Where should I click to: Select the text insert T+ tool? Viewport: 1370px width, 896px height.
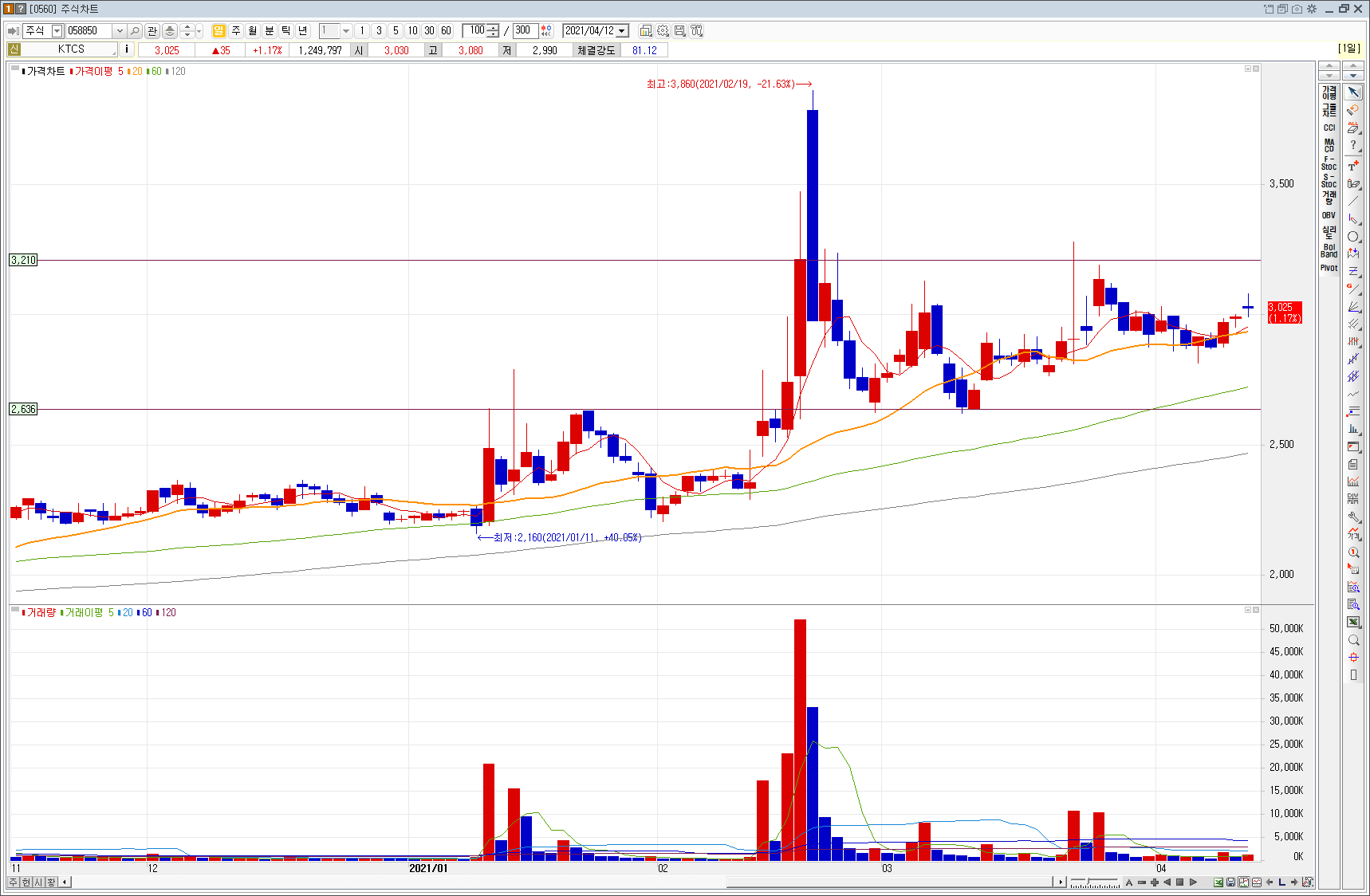coord(1353,165)
